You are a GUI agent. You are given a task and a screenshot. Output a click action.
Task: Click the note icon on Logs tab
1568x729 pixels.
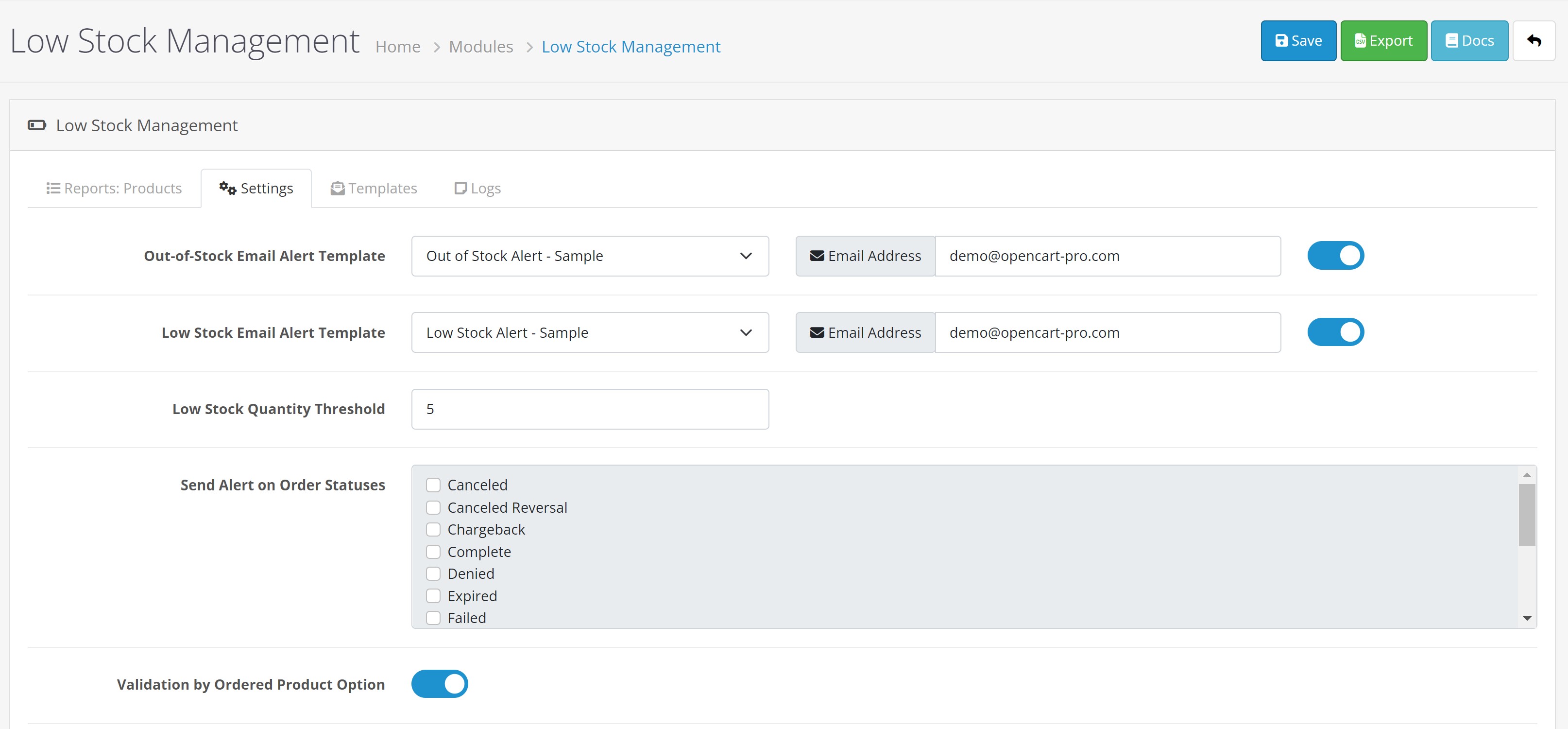click(461, 188)
